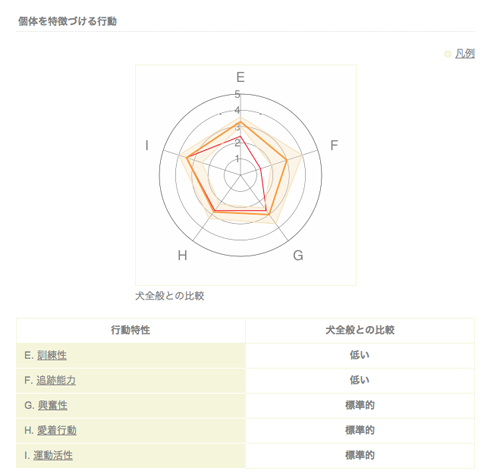Open the 愛着行動 link in row H
The width and height of the screenshot is (500, 474).
pyautogui.click(x=57, y=430)
